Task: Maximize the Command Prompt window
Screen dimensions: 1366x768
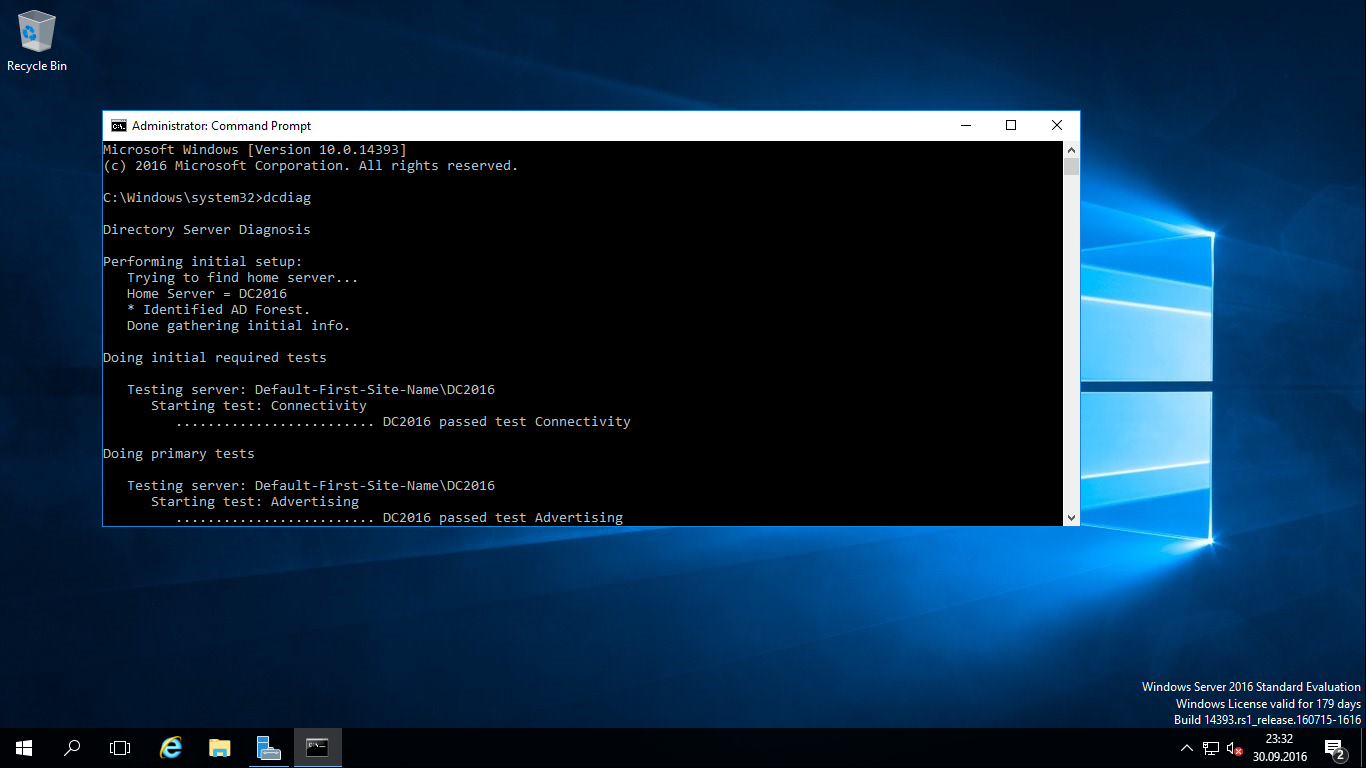Action: click(1011, 125)
